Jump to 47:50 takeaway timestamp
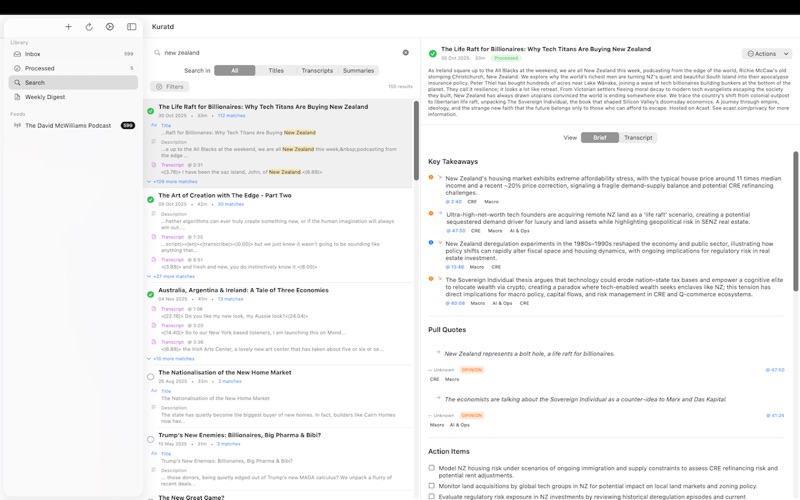 pyautogui.click(x=456, y=231)
